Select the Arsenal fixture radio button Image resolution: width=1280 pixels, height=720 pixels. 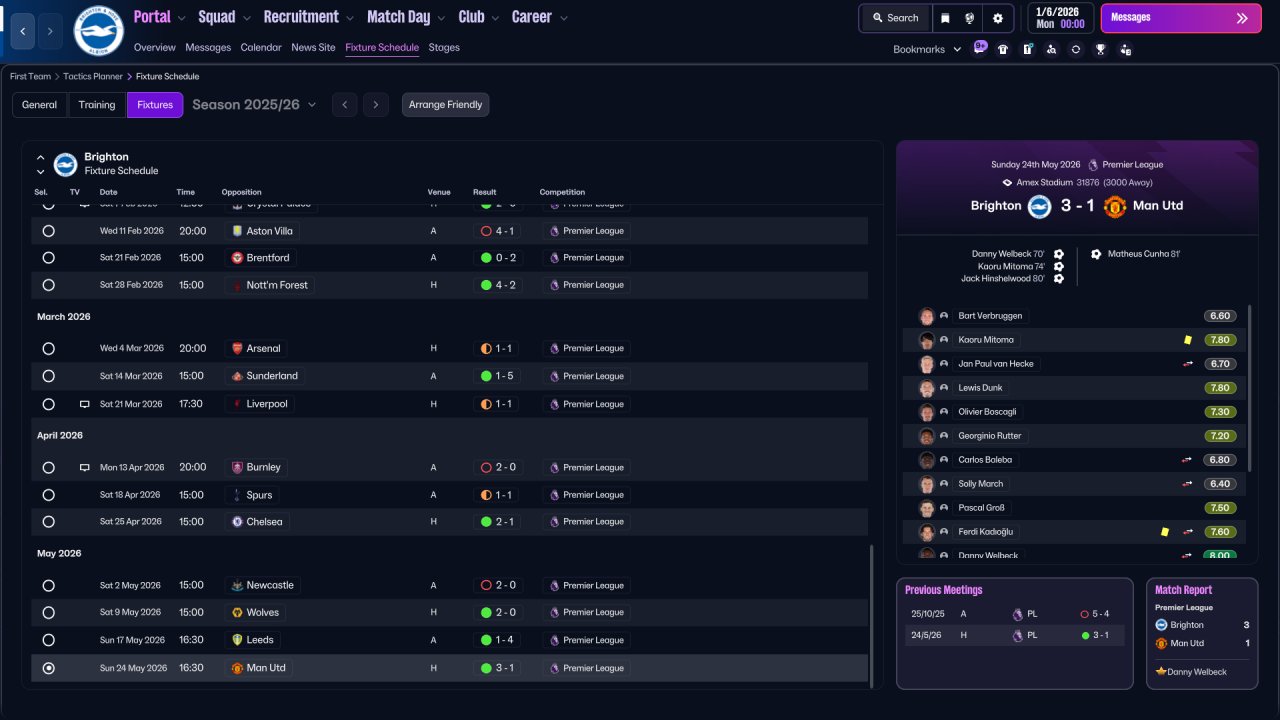click(48, 349)
